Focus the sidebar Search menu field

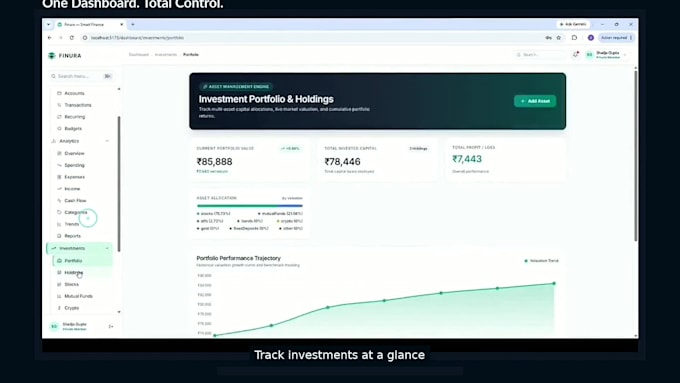pos(81,76)
